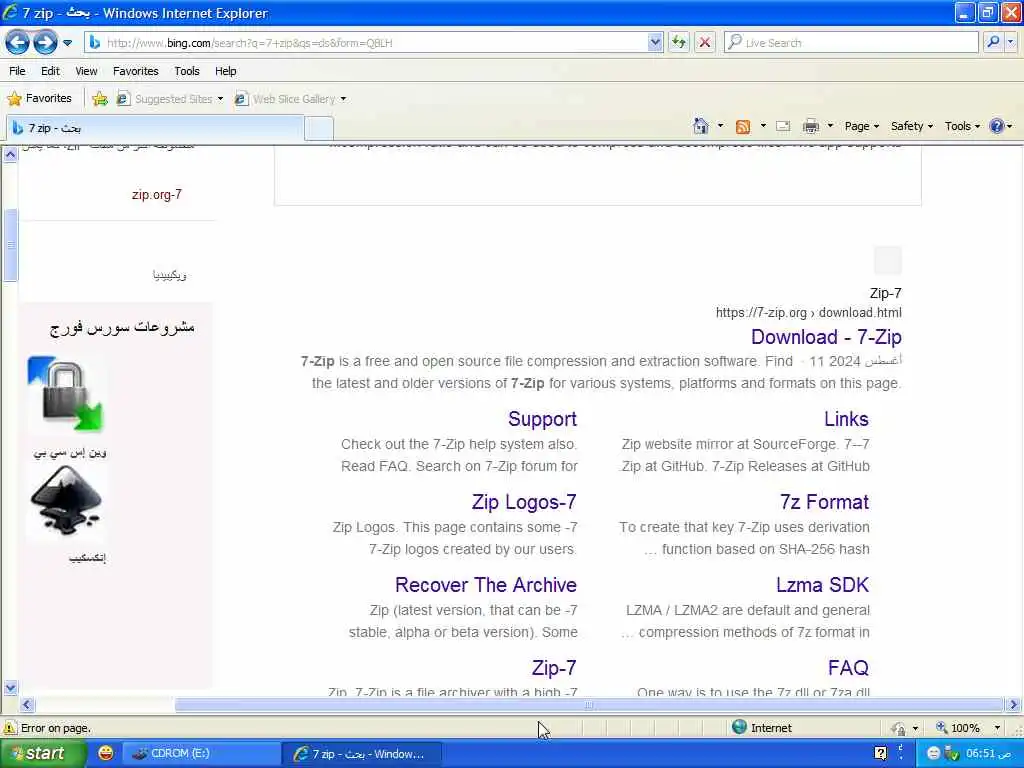1024x768 pixels.
Task: Click the zip.org-7 sidebar link
Action: pos(157,195)
